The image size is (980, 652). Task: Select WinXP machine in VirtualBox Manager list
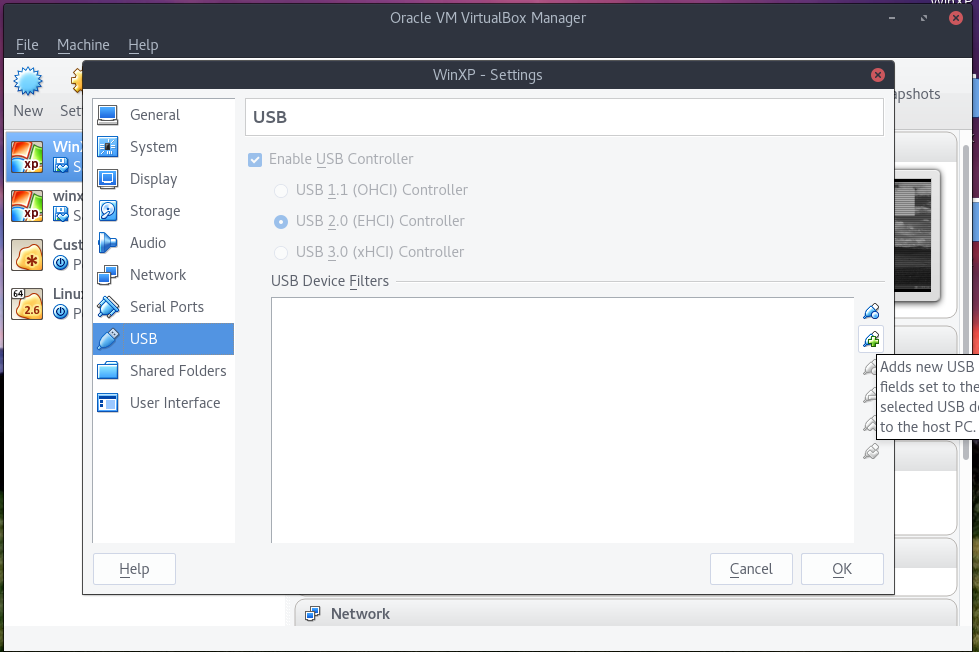[x=44, y=156]
